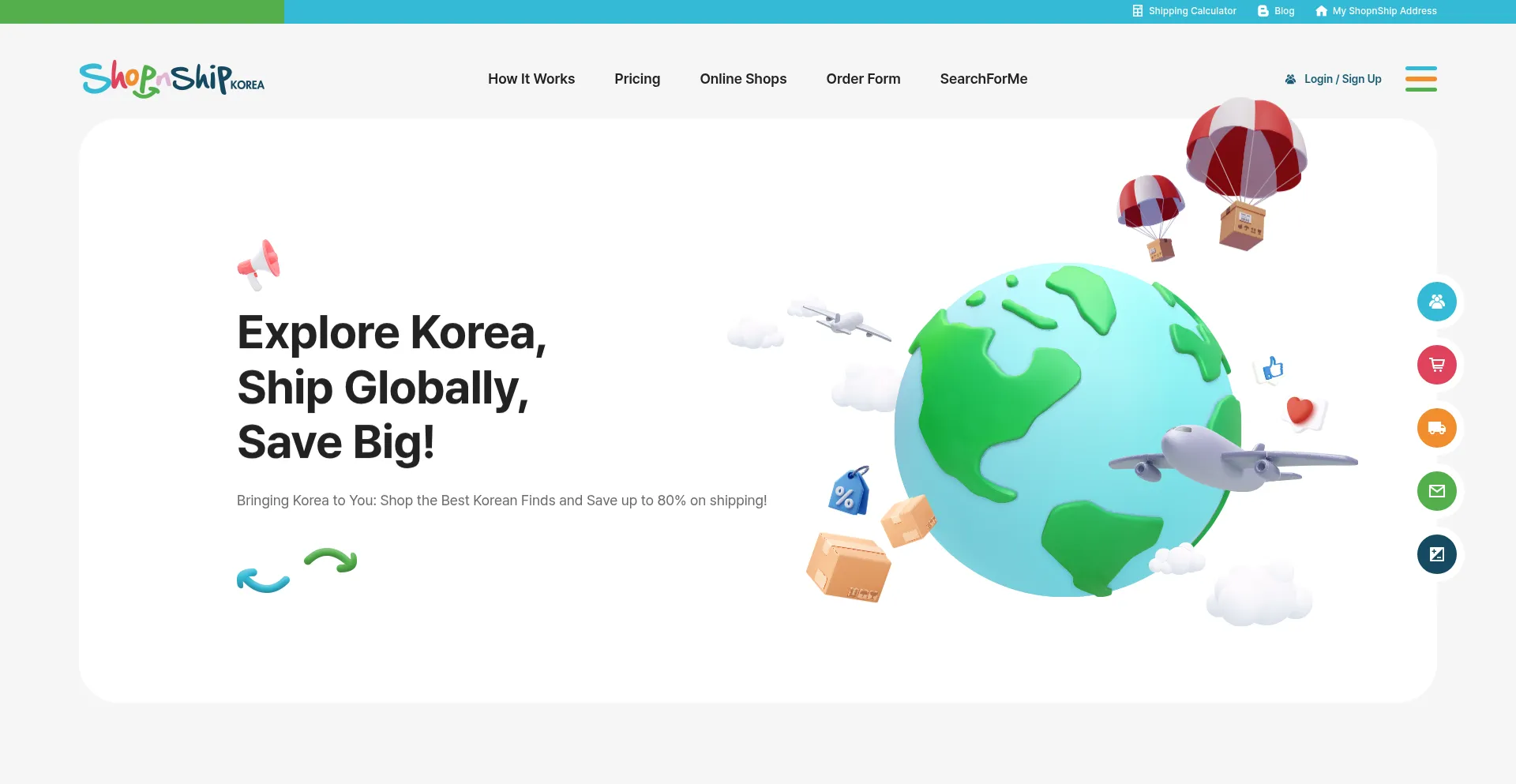Open the Online Shops menu item
This screenshot has width=1516, height=784.
[742, 79]
